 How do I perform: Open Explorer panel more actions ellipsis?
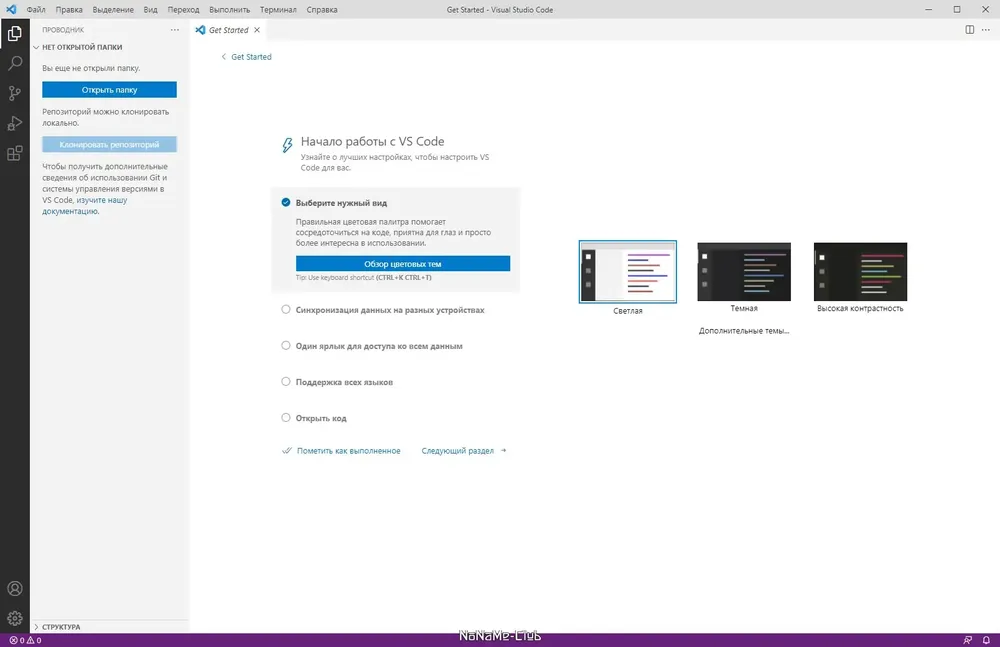[x=175, y=30]
